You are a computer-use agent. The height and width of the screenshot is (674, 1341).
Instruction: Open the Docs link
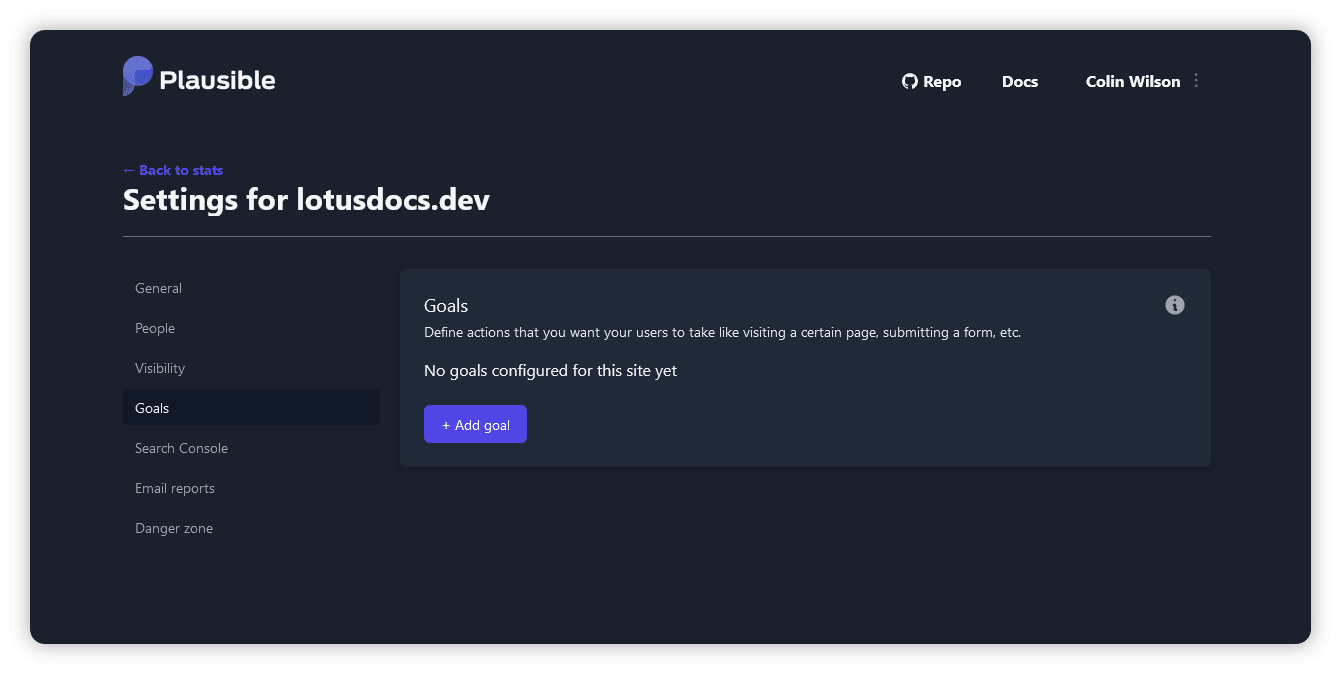(x=1019, y=82)
